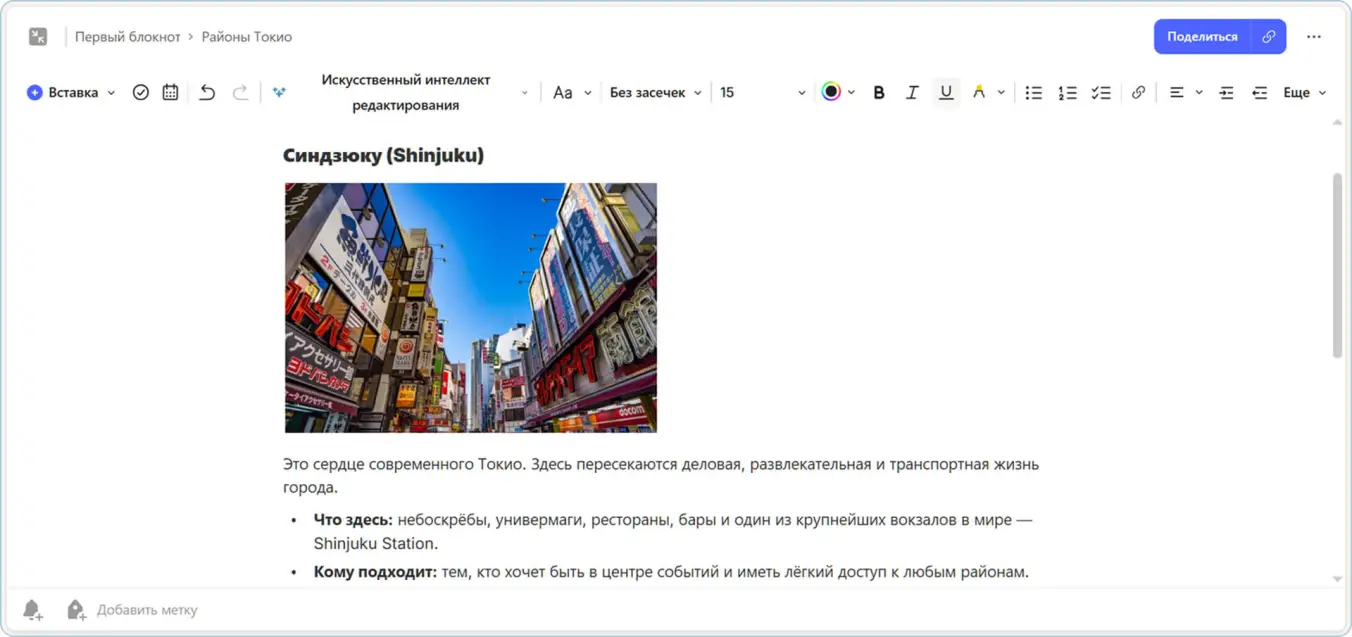
Task: Launch the AI assistant sparkles icon
Action: coord(279,92)
